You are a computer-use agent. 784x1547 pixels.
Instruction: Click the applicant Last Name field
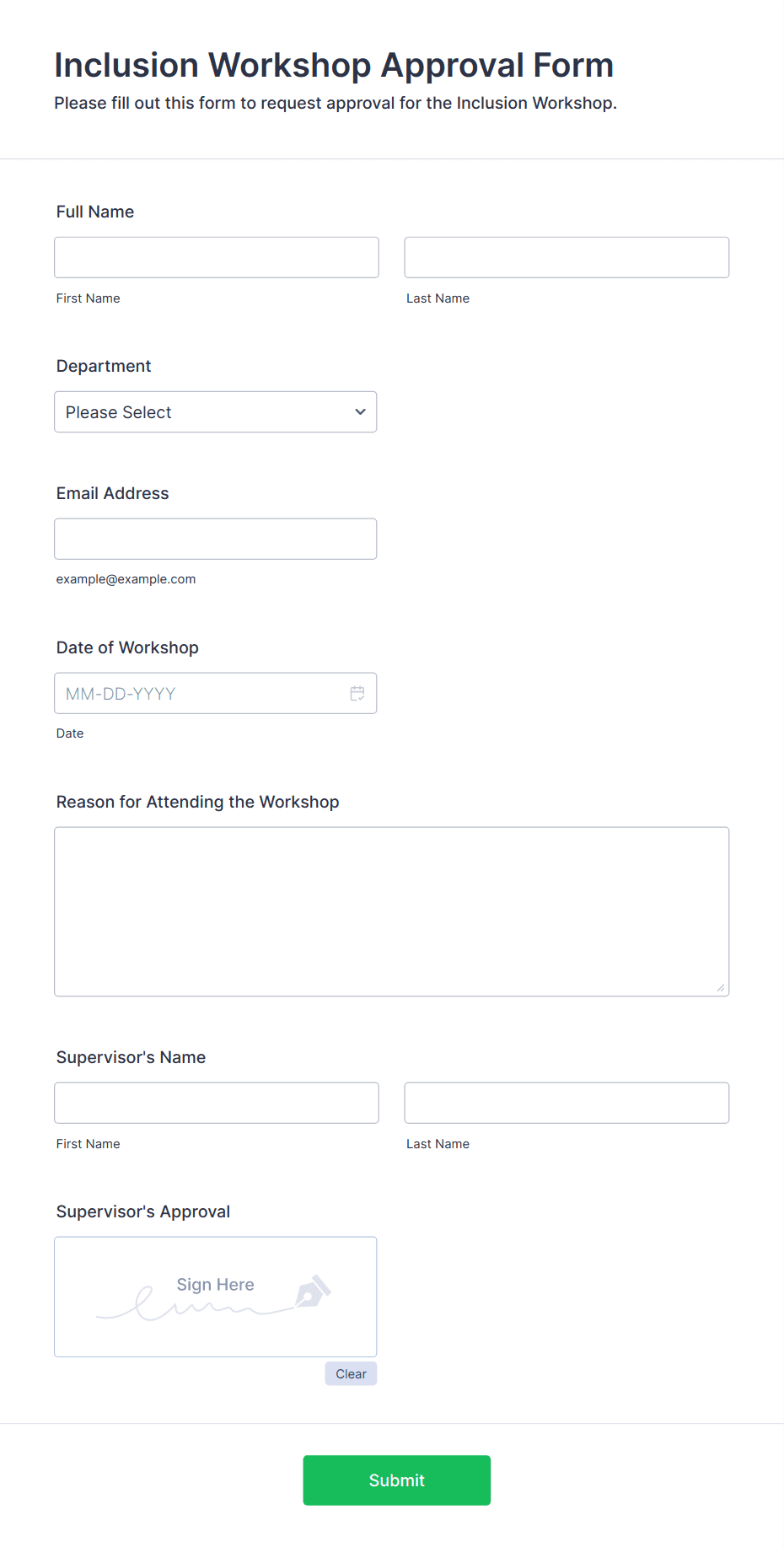click(x=567, y=257)
